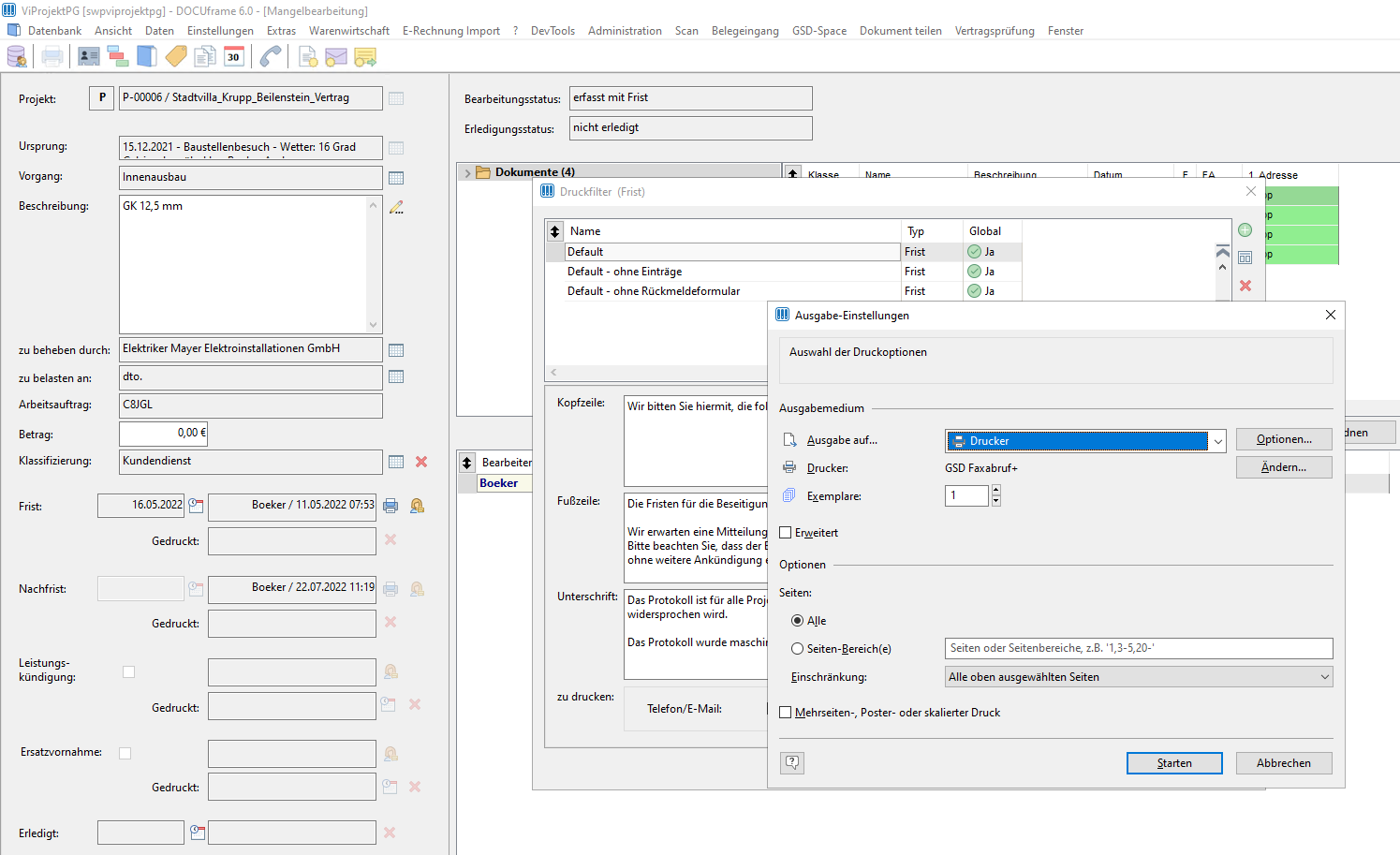Open the list picker beside zu belasten an
This screenshot has width=1400, height=855.
coord(396,376)
